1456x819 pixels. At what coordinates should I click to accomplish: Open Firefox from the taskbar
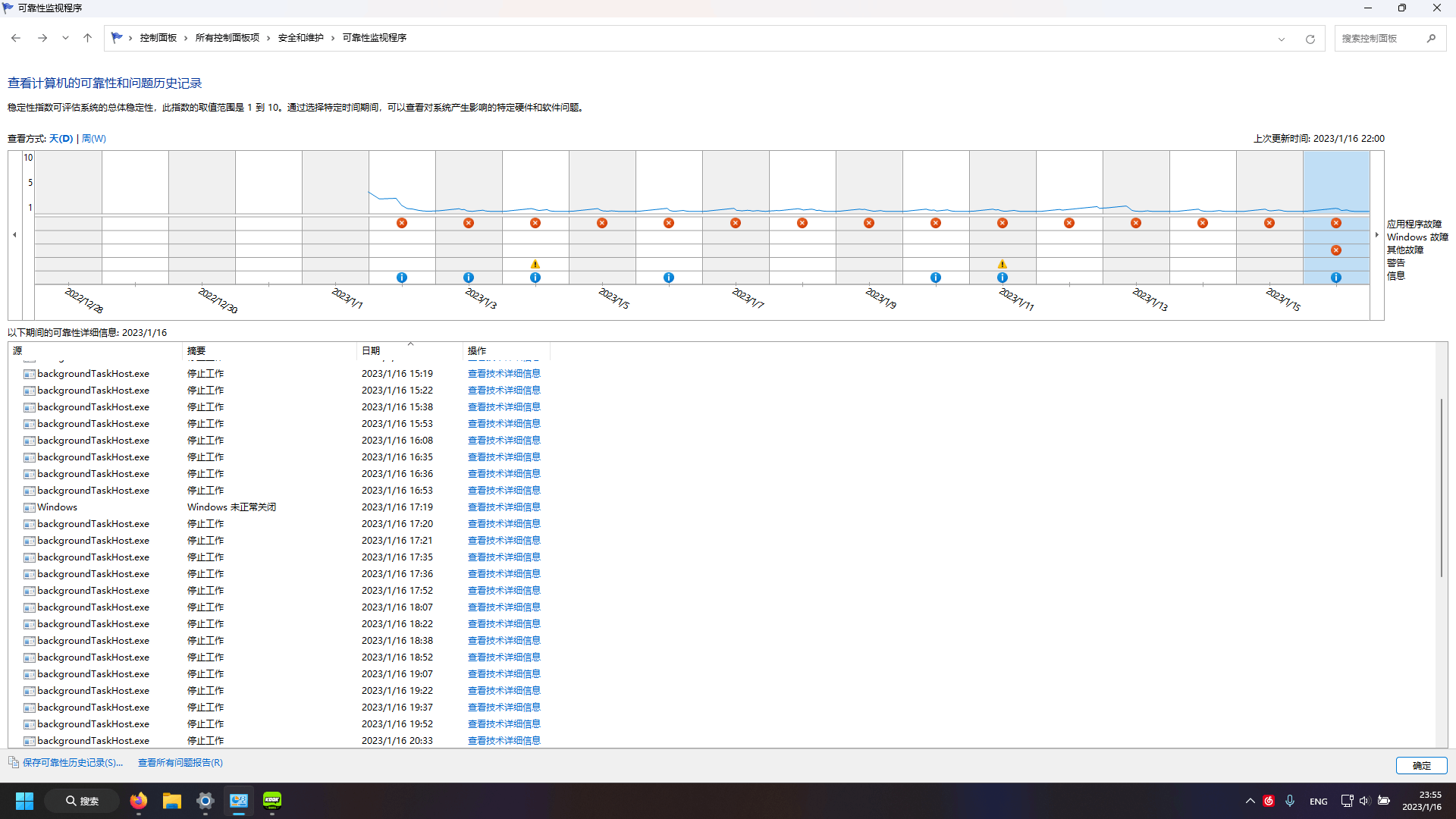(138, 801)
